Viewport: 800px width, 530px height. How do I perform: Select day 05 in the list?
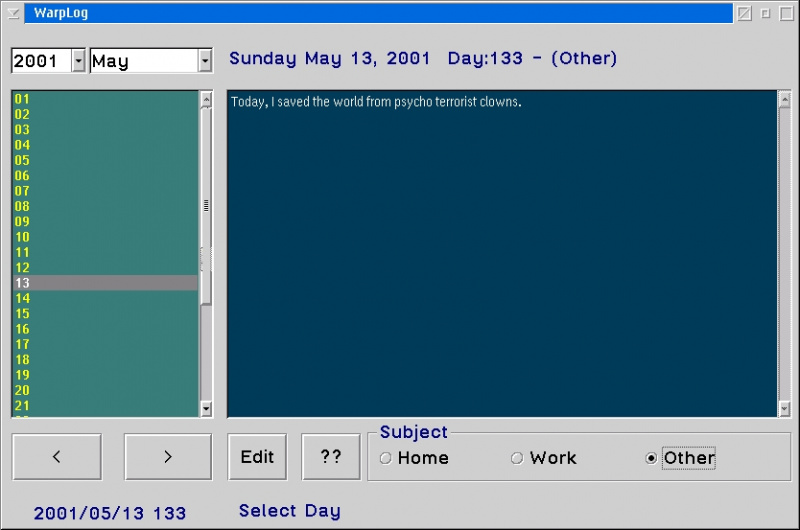105,160
